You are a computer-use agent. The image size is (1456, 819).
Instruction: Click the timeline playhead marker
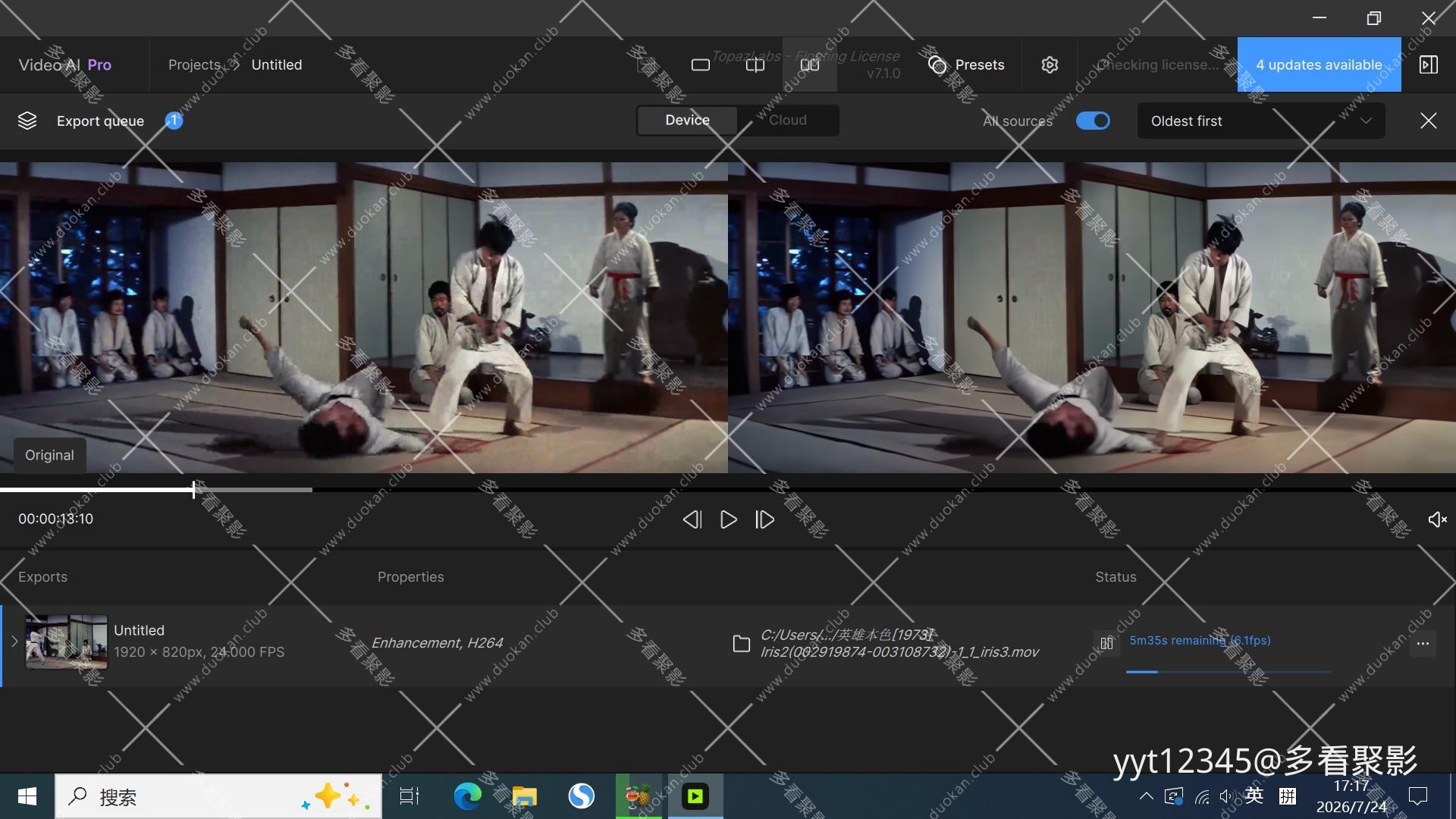tap(194, 490)
